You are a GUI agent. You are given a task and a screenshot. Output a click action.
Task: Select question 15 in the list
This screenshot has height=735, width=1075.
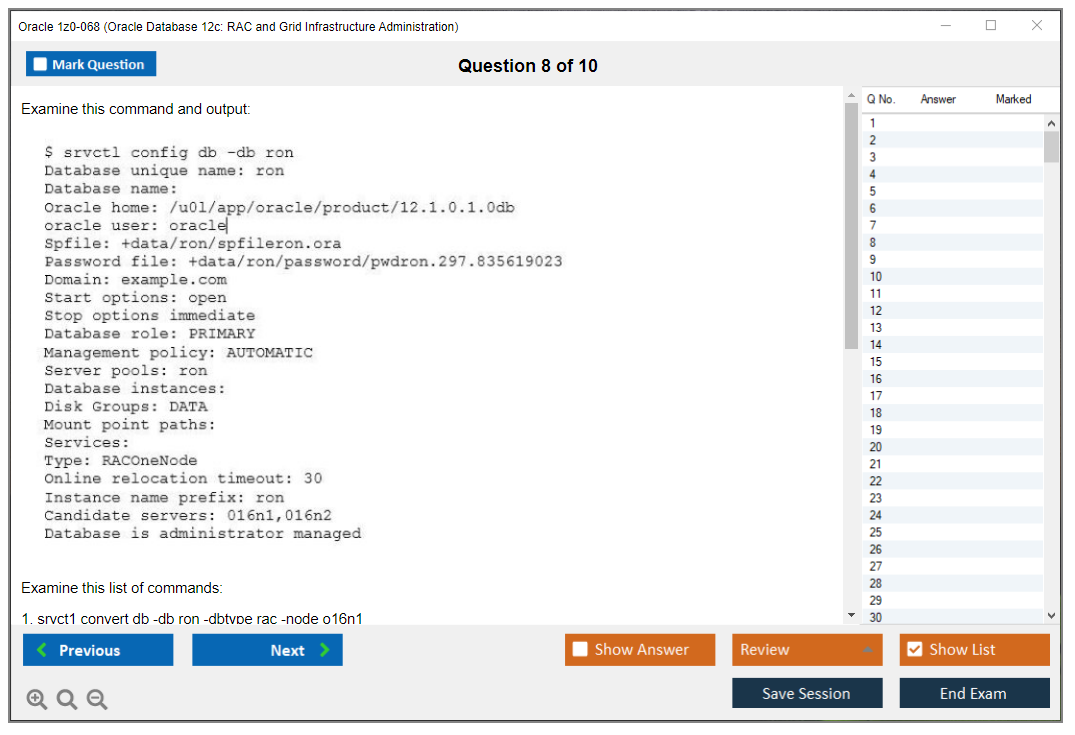pyautogui.click(x=875, y=361)
